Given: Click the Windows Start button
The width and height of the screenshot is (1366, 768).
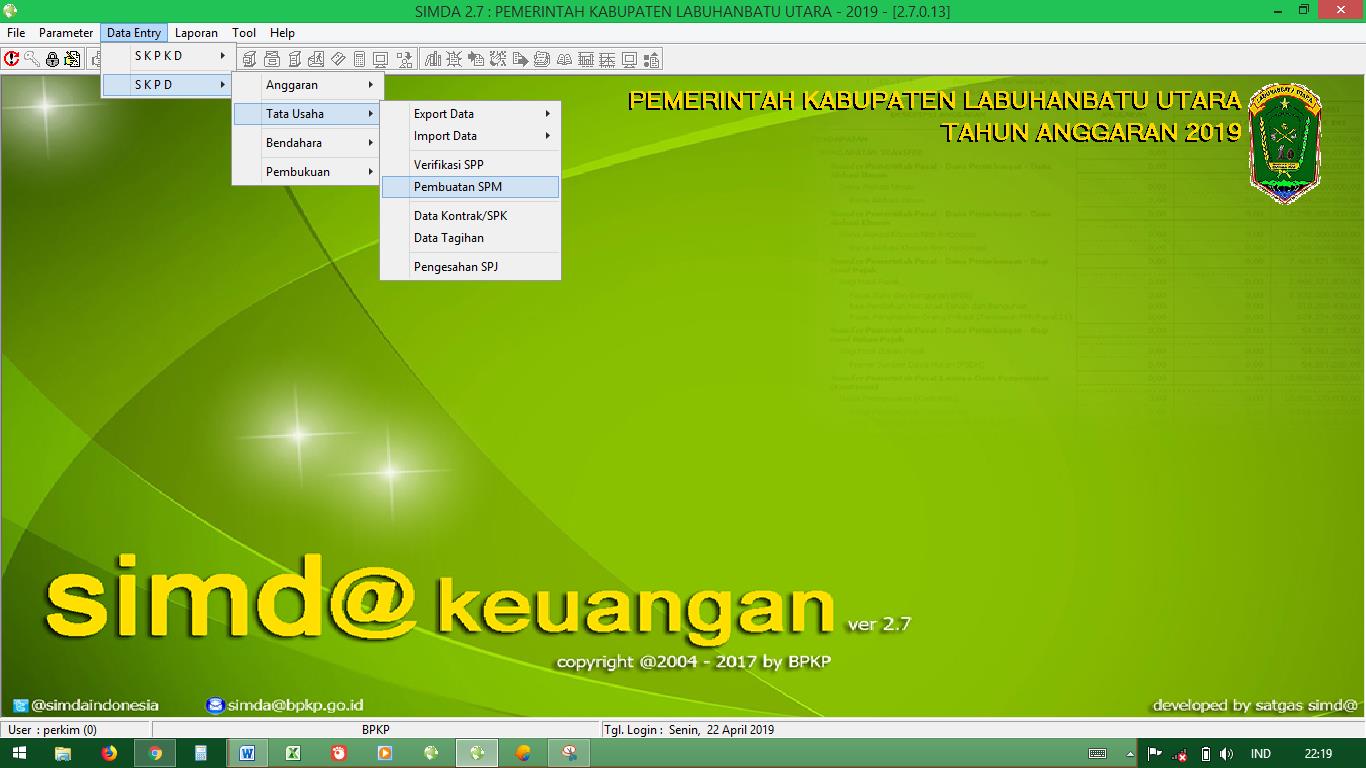Looking at the screenshot, I should pos(17,753).
